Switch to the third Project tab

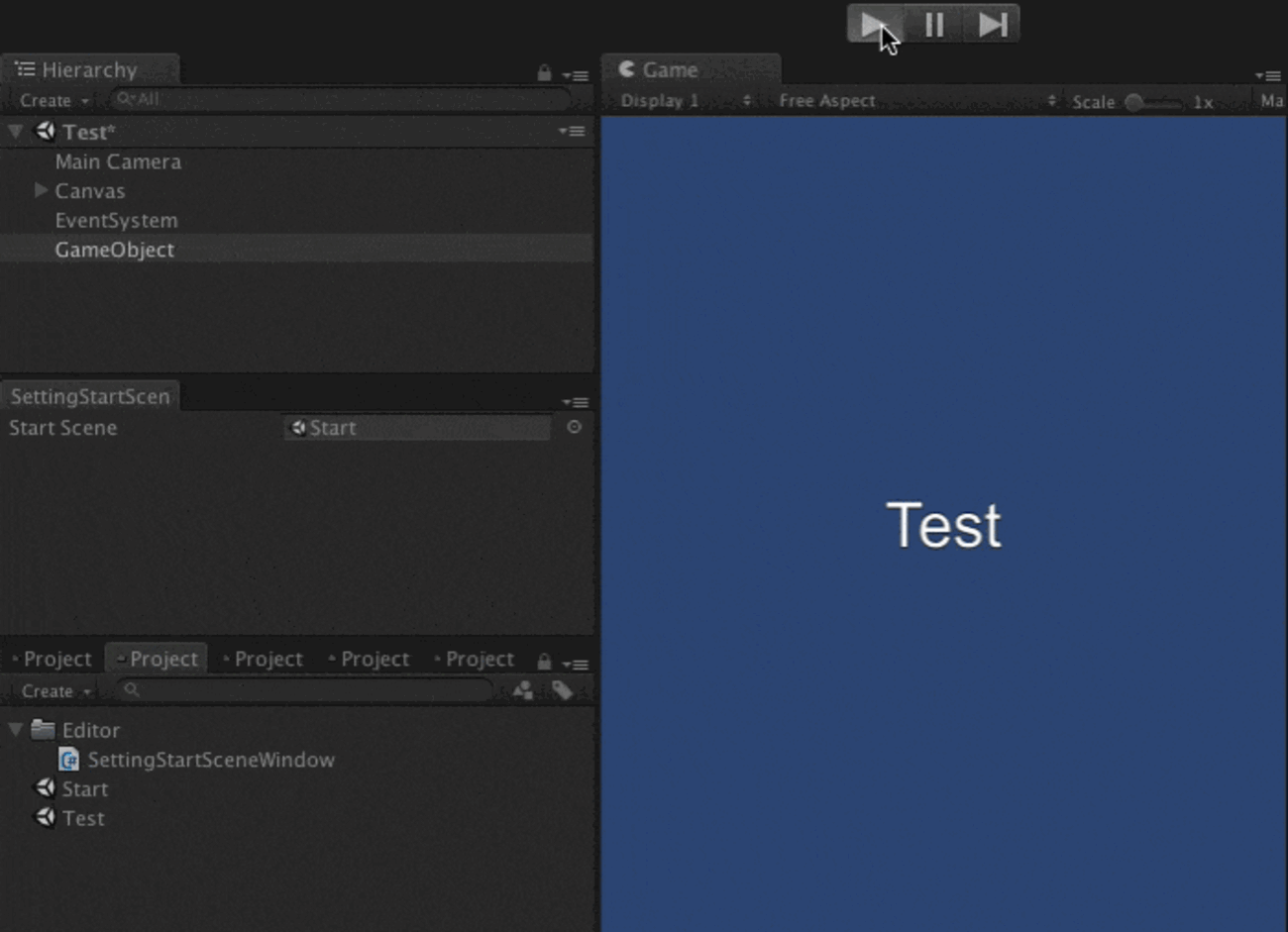pos(263,659)
